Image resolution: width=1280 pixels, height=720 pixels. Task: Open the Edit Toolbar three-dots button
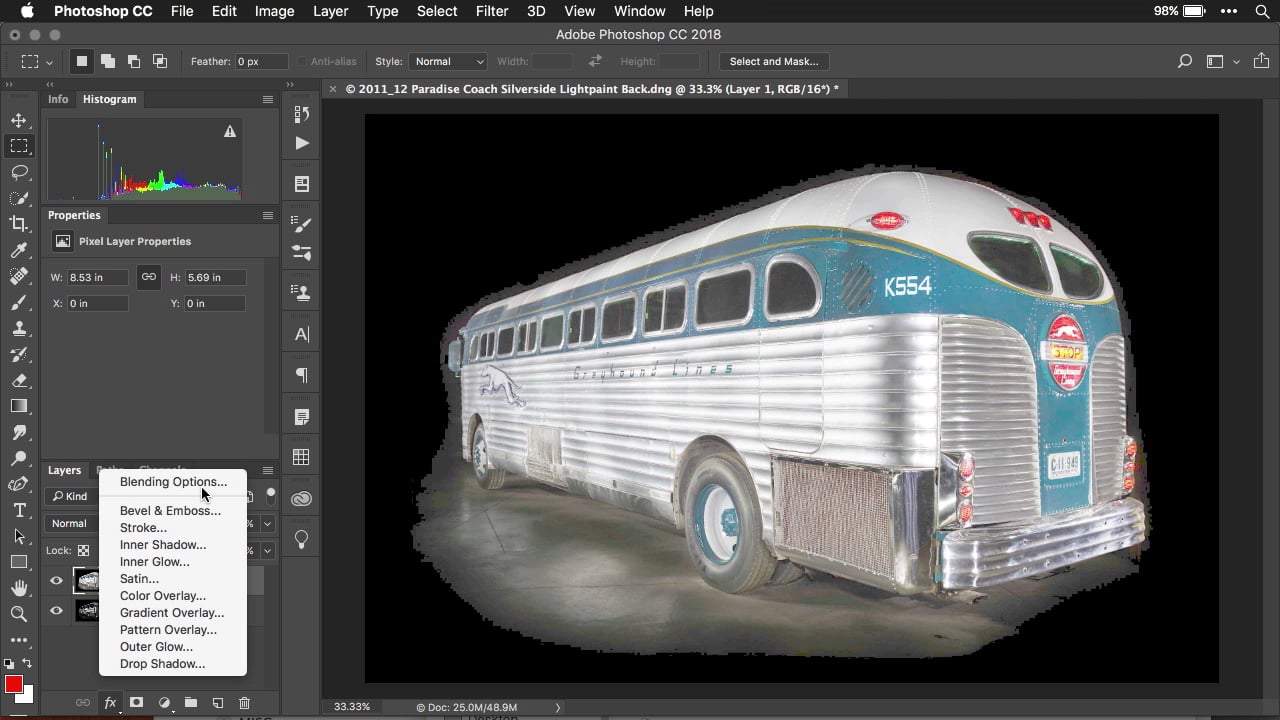[x=18, y=640]
